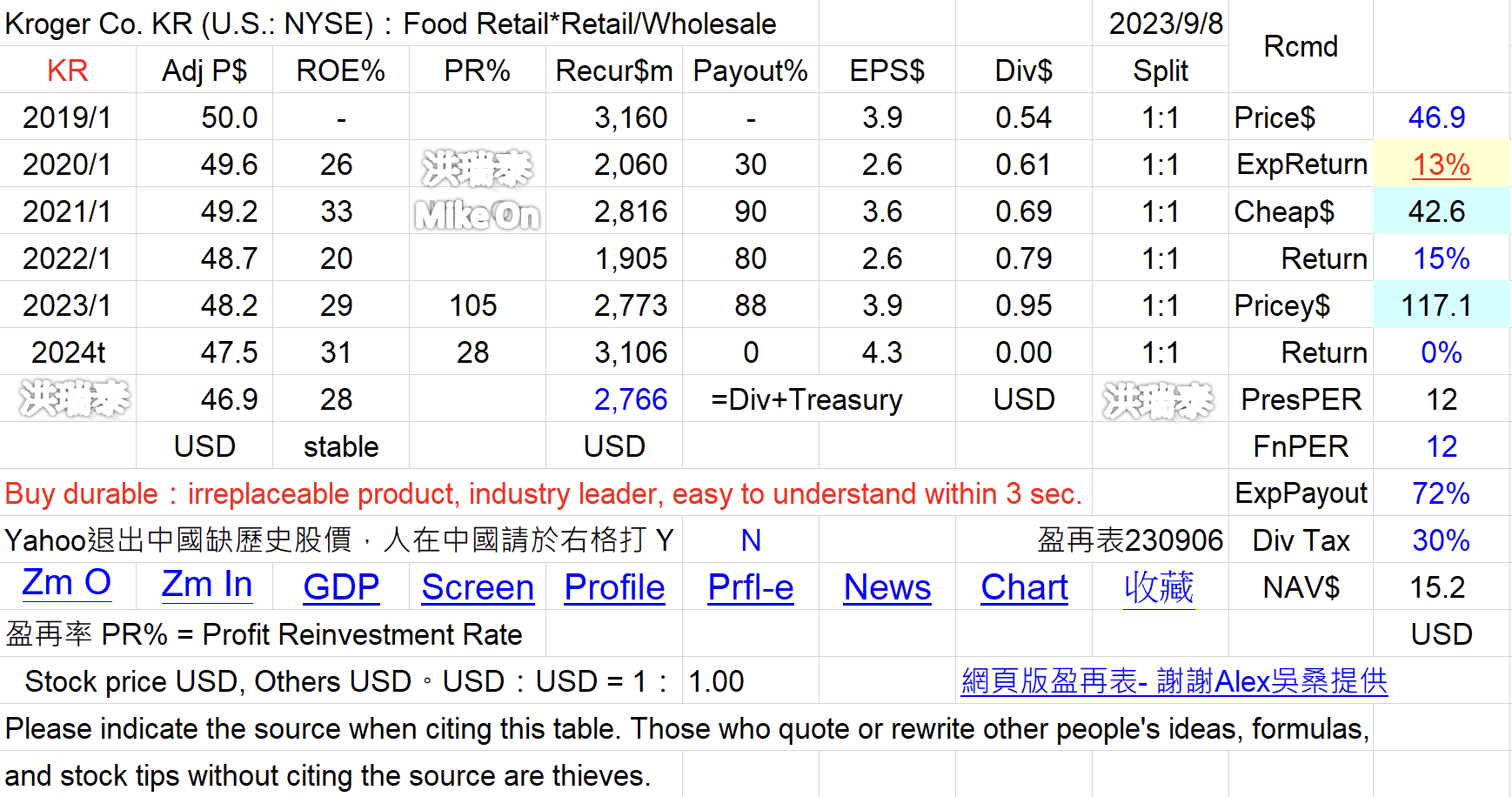
Task: Click the Payout% column header
Action: point(751,70)
